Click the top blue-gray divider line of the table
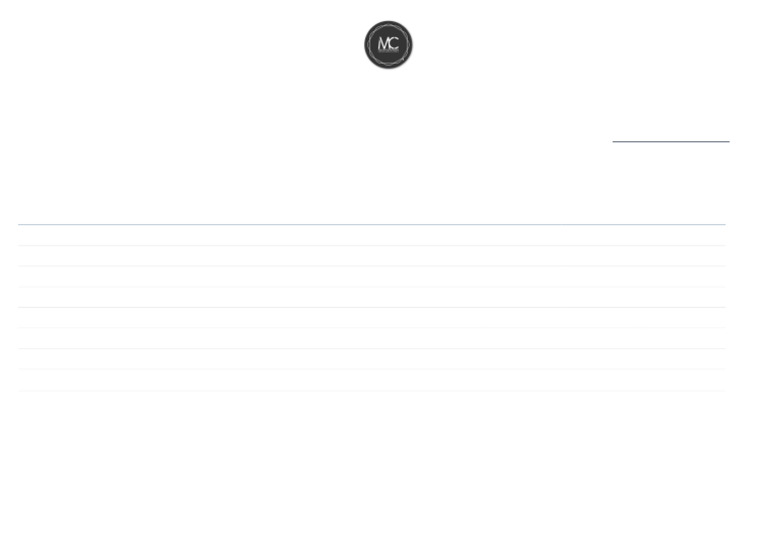768x541 pixels. click(x=372, y=224)
